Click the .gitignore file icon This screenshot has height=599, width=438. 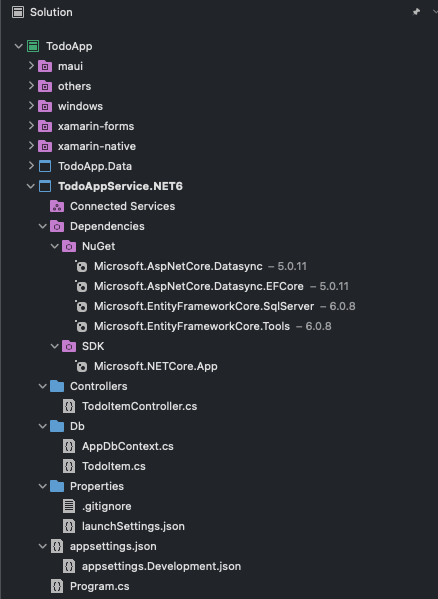[x=69, y=506]
